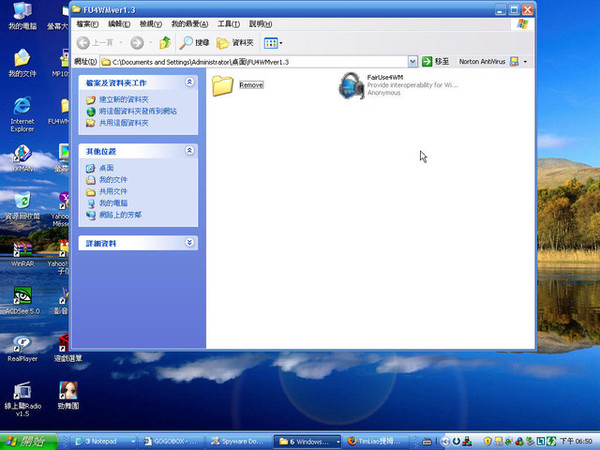Open the 檢視(V) View menu
The image size is (600, 450).
pyautogui.click(x=150, y=24)
